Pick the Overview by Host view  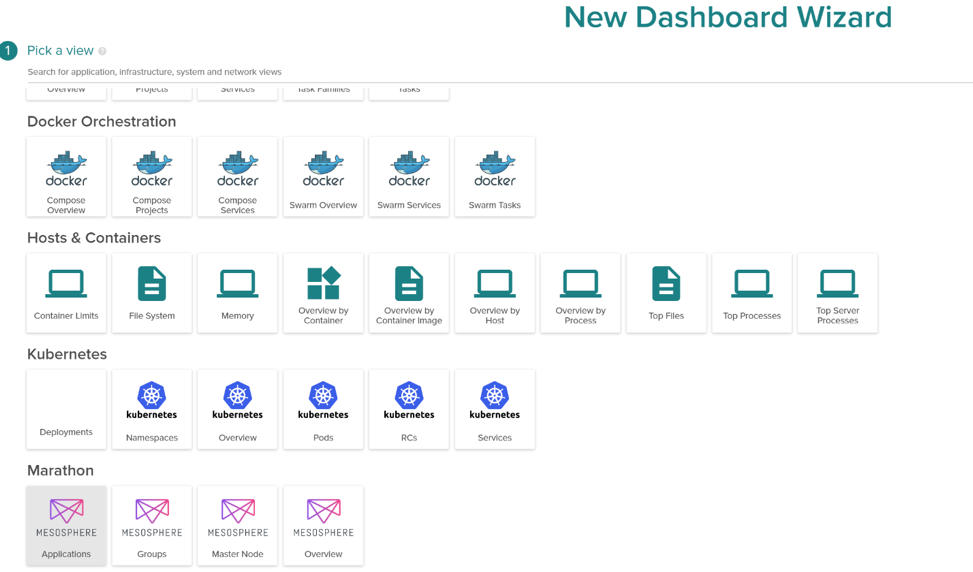(495, 293)
